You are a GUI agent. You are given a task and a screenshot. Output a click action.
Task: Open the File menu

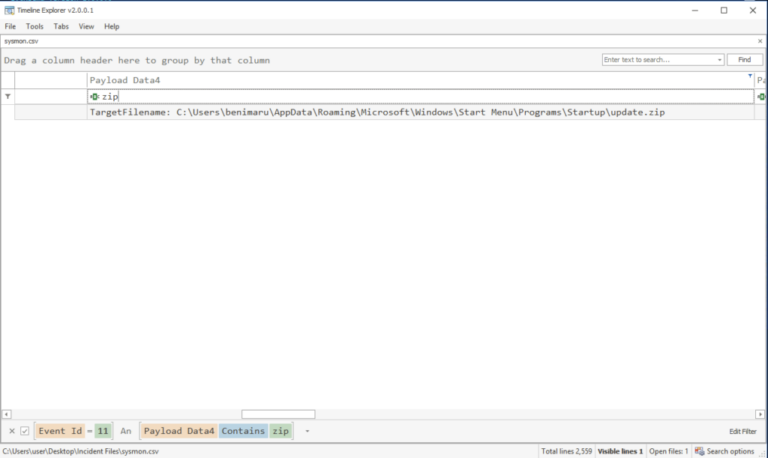tap(10, 26)
